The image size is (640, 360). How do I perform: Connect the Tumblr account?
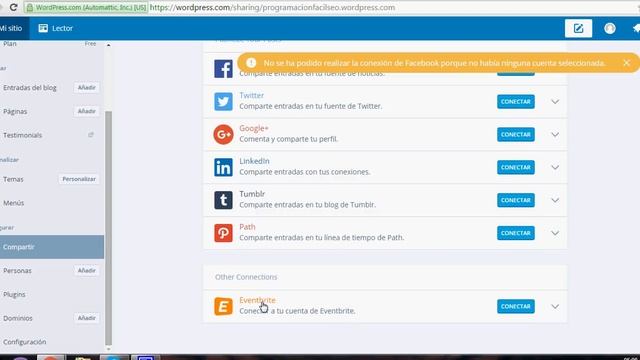click(x=516, y=200)
